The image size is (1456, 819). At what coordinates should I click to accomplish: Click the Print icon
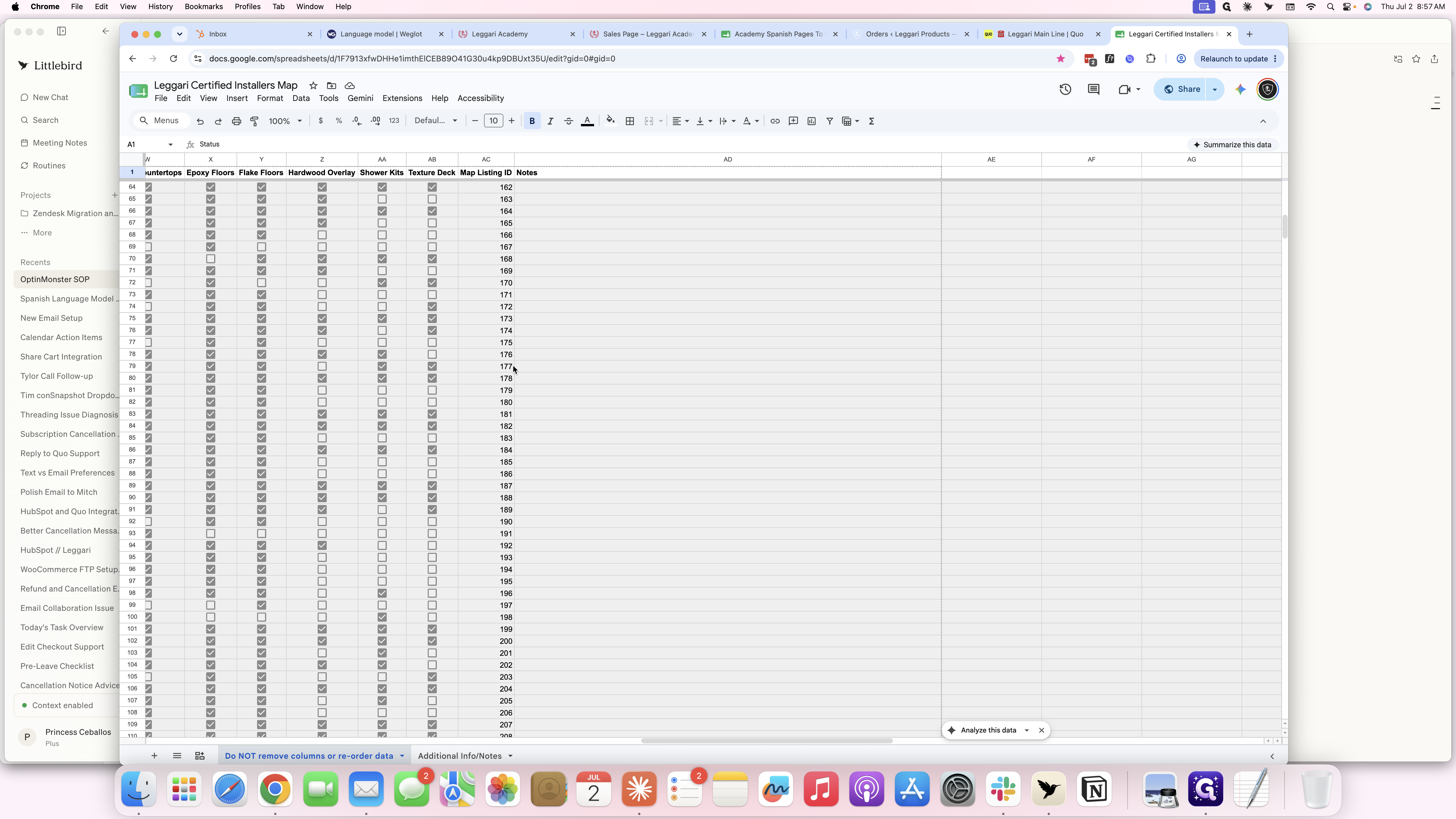coord(236,121)
